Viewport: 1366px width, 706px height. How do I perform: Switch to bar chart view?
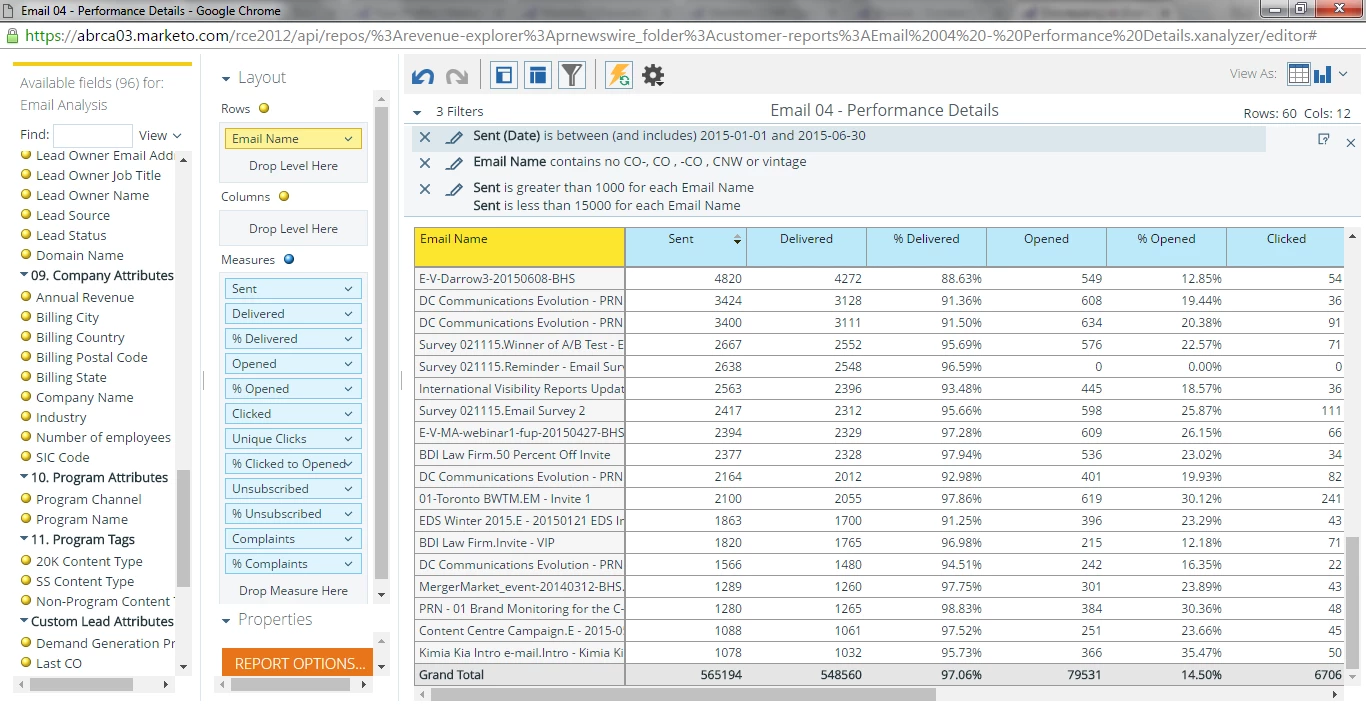tap(1322, 74)
